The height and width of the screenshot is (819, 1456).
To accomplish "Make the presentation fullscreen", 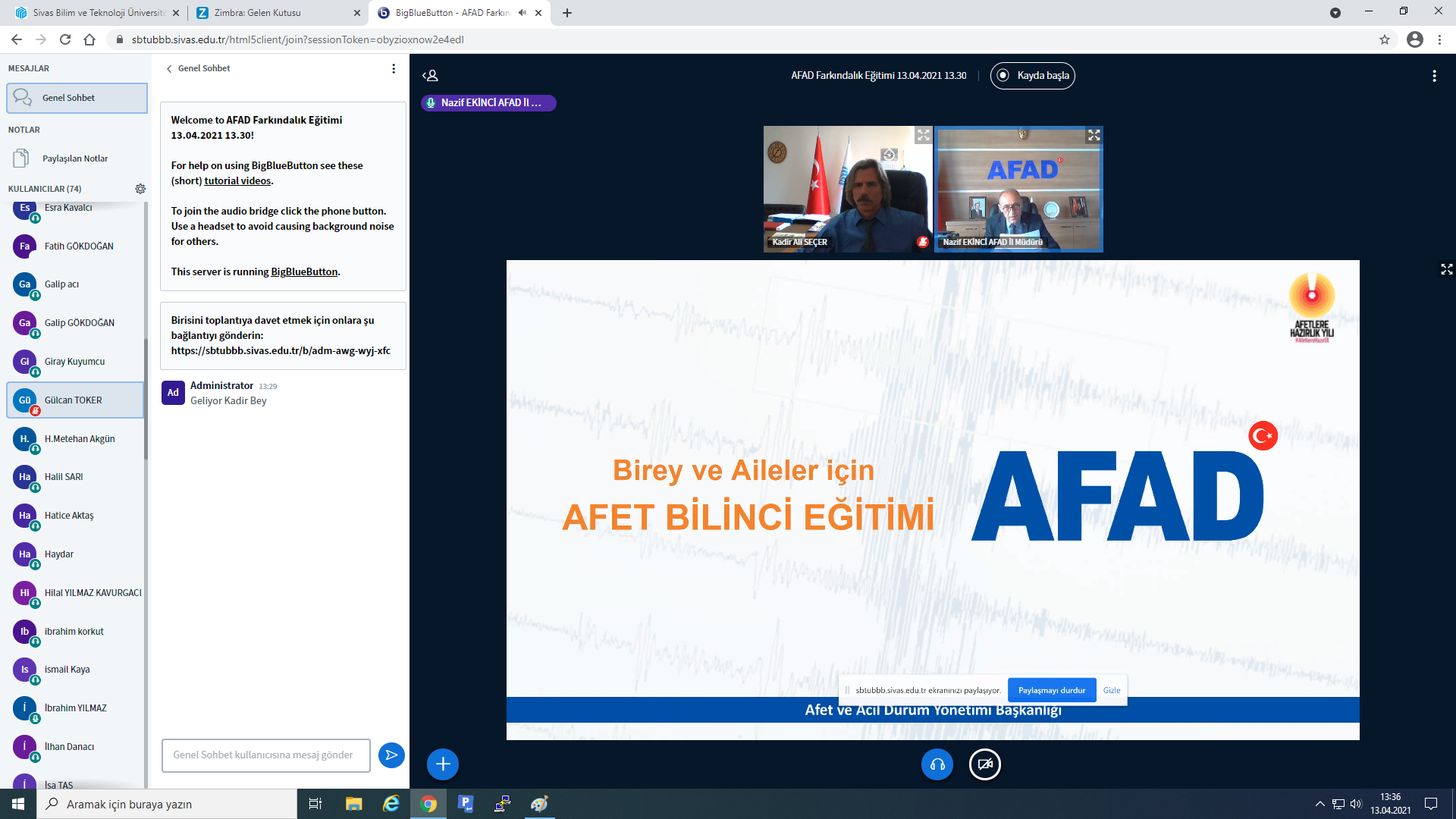I will 1447,270.
